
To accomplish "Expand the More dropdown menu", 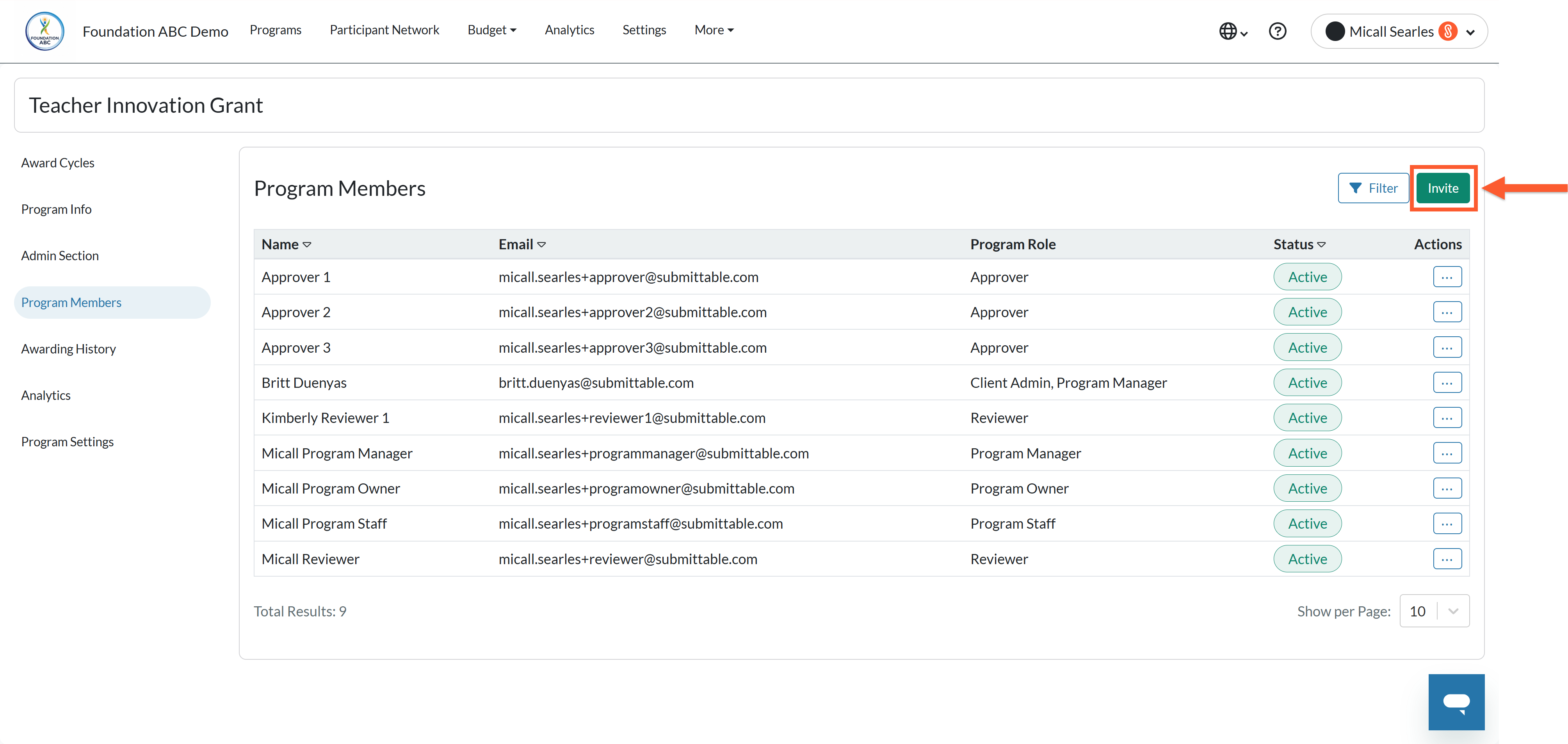I will 714,30.
